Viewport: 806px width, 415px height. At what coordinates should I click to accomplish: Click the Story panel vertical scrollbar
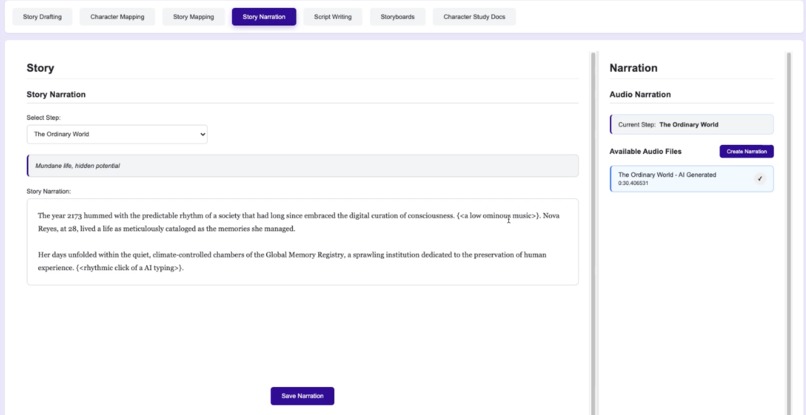click(593, 233)
